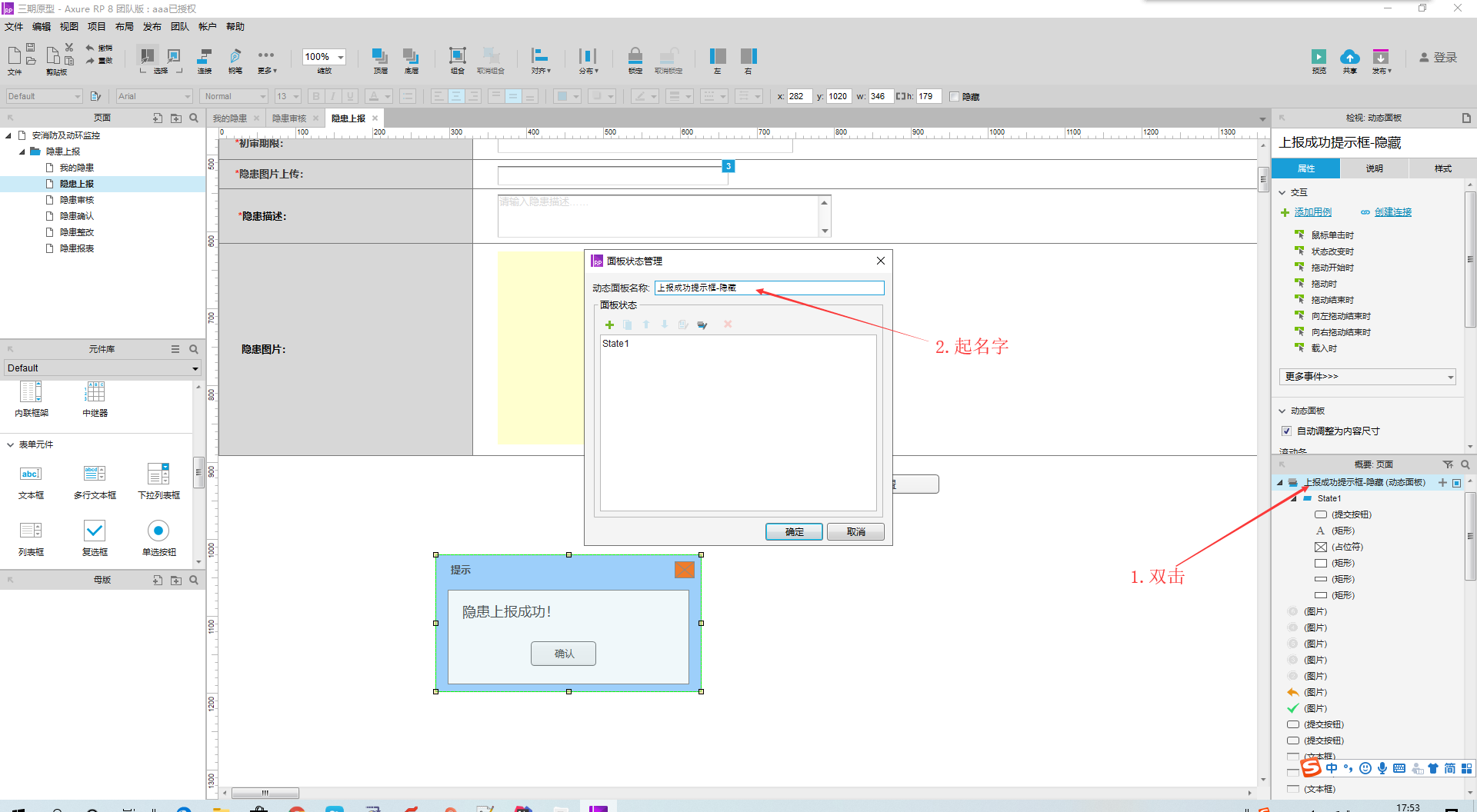Click the 发布 (Publish) icon at top right
Image resolution: width=1477 pixels, height=812 pixels.
click(x=1382, y=59)
